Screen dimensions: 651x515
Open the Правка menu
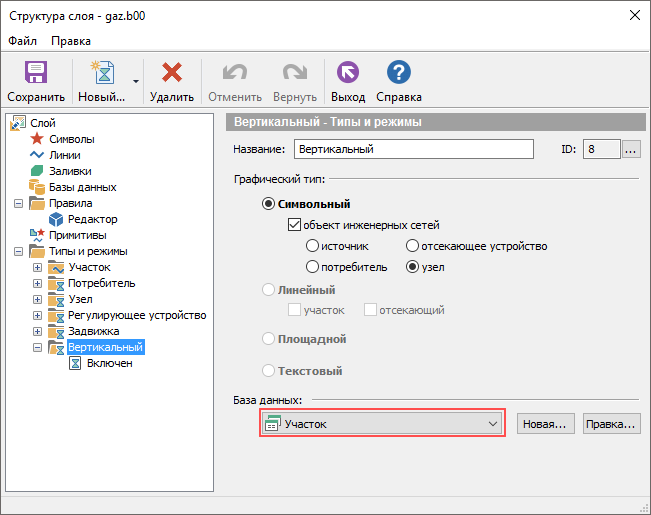coord(71,41)
